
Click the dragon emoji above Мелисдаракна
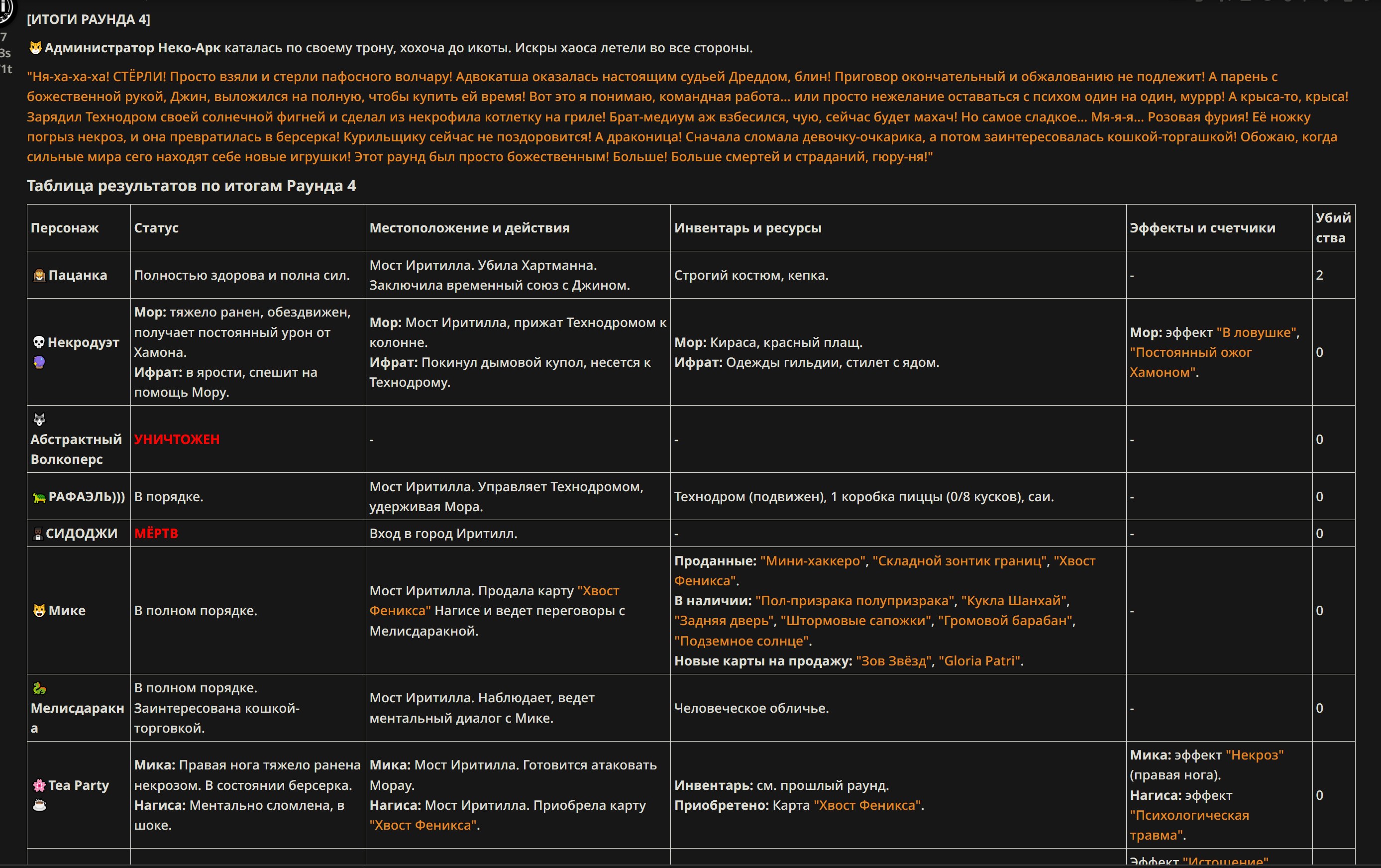pos(39,688)
